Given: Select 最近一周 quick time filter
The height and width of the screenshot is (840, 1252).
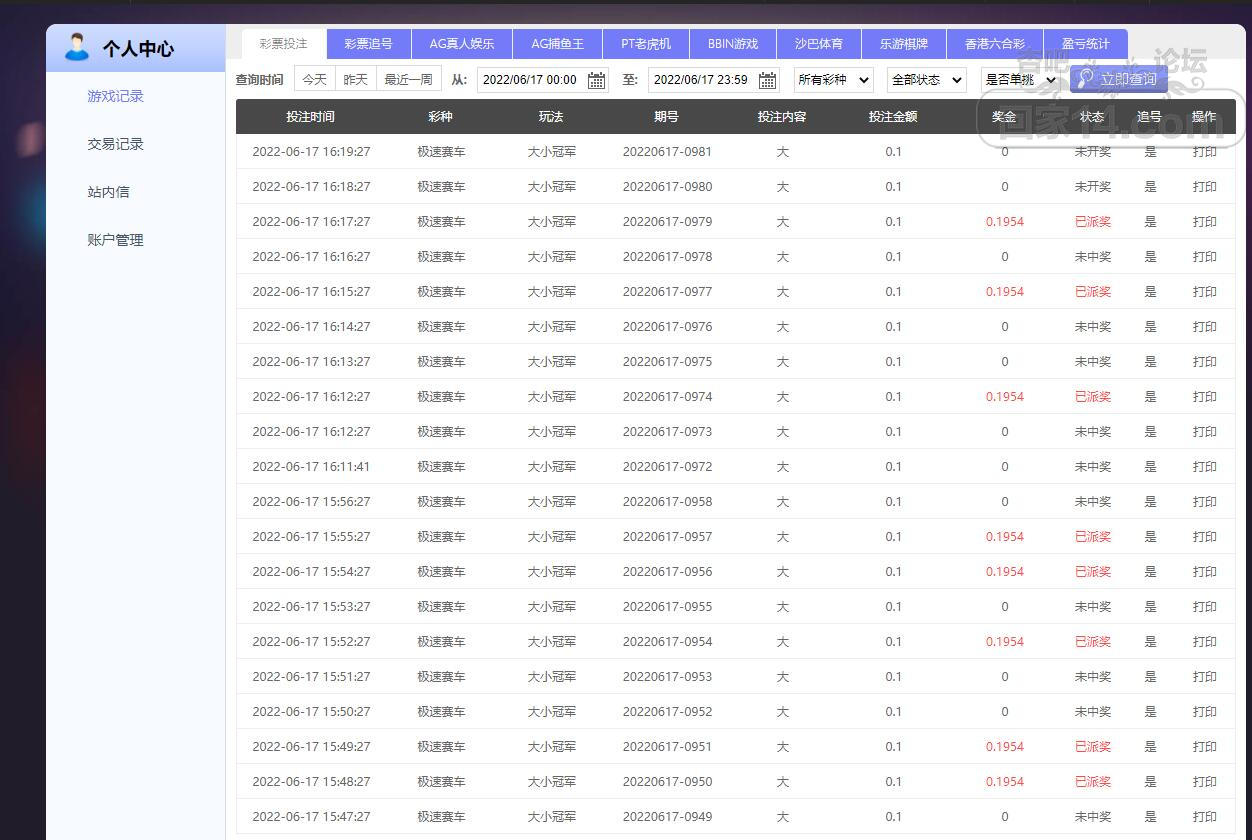Looking at the screenshot, I should pyautogui.click(x=408, y=80).
